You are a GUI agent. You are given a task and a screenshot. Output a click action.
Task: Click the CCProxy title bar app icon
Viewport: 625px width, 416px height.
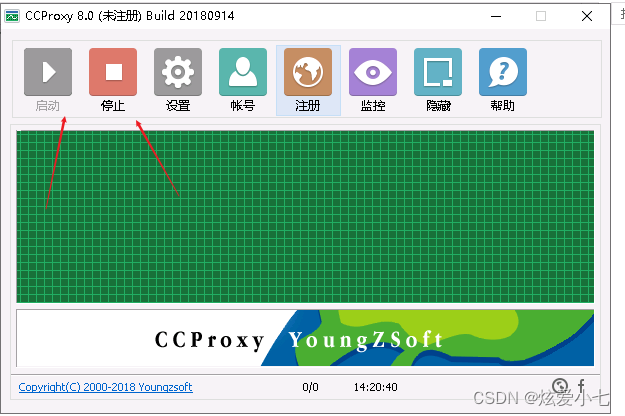(12, 16)
